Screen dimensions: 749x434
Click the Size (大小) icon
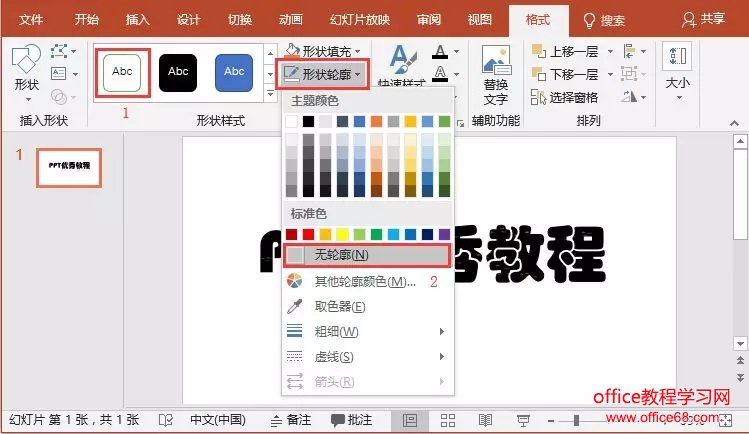click(677, 70)
